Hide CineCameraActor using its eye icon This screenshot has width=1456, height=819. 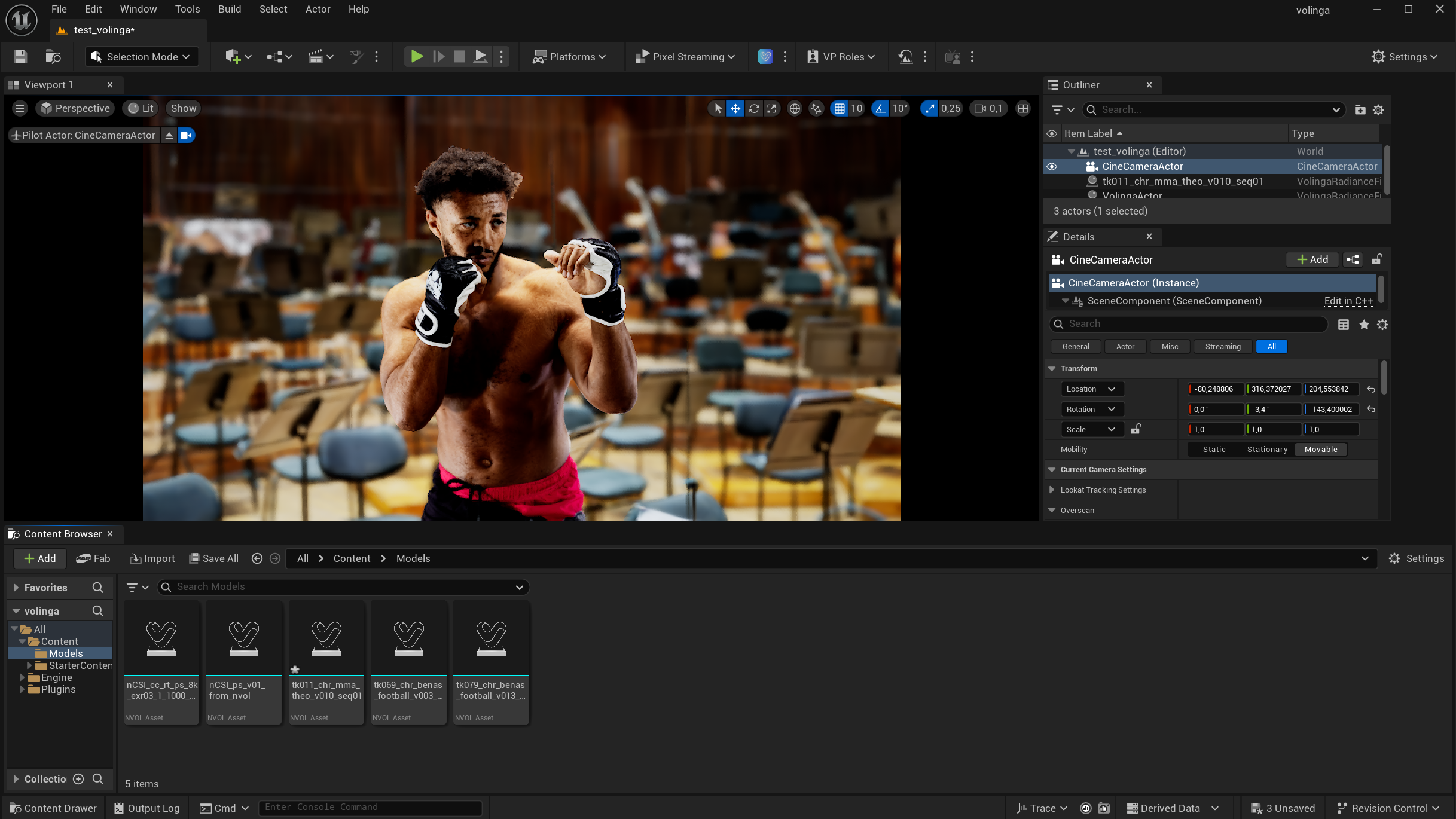1052,166
